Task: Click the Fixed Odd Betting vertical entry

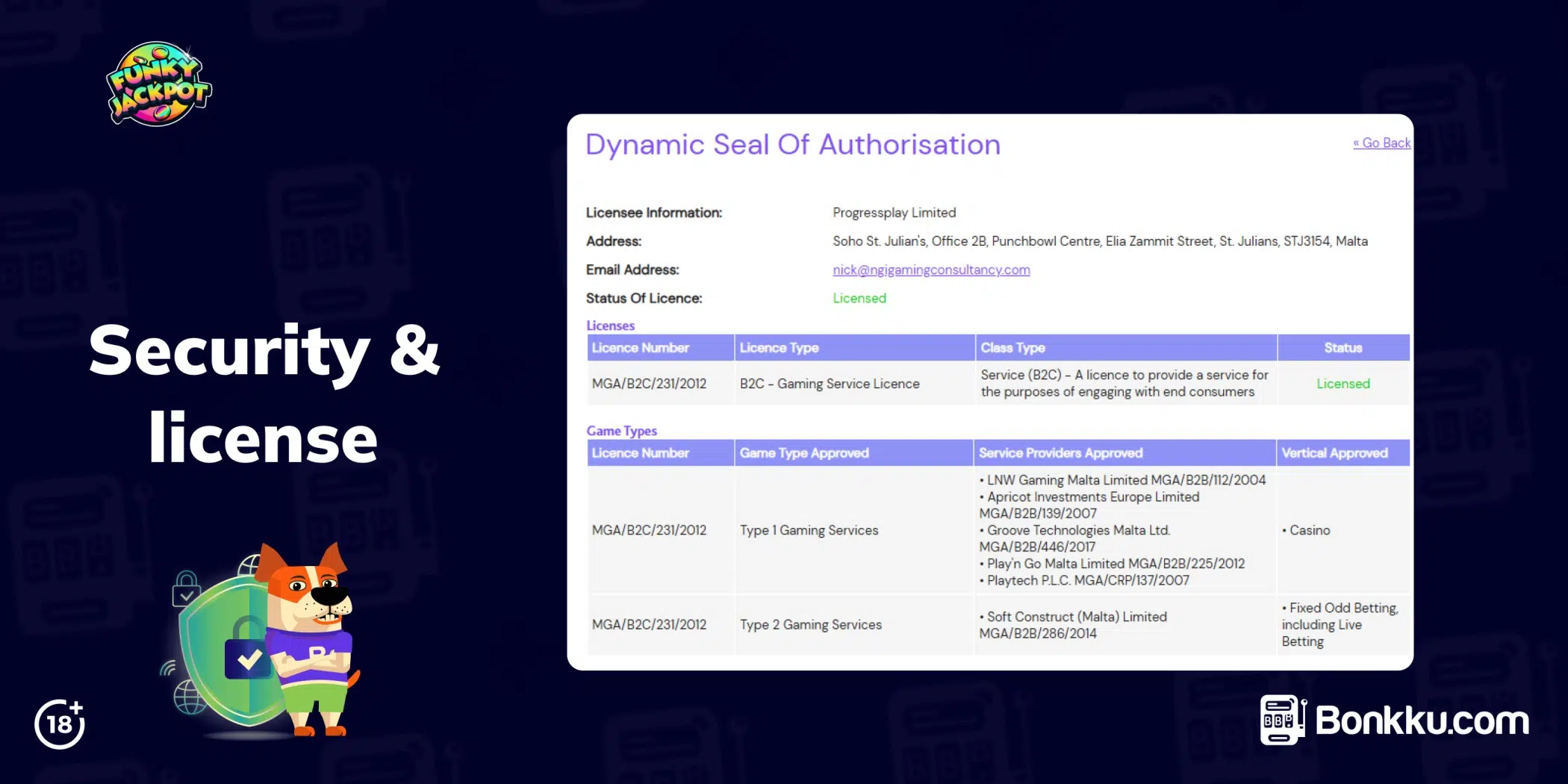Action: 1340,625
